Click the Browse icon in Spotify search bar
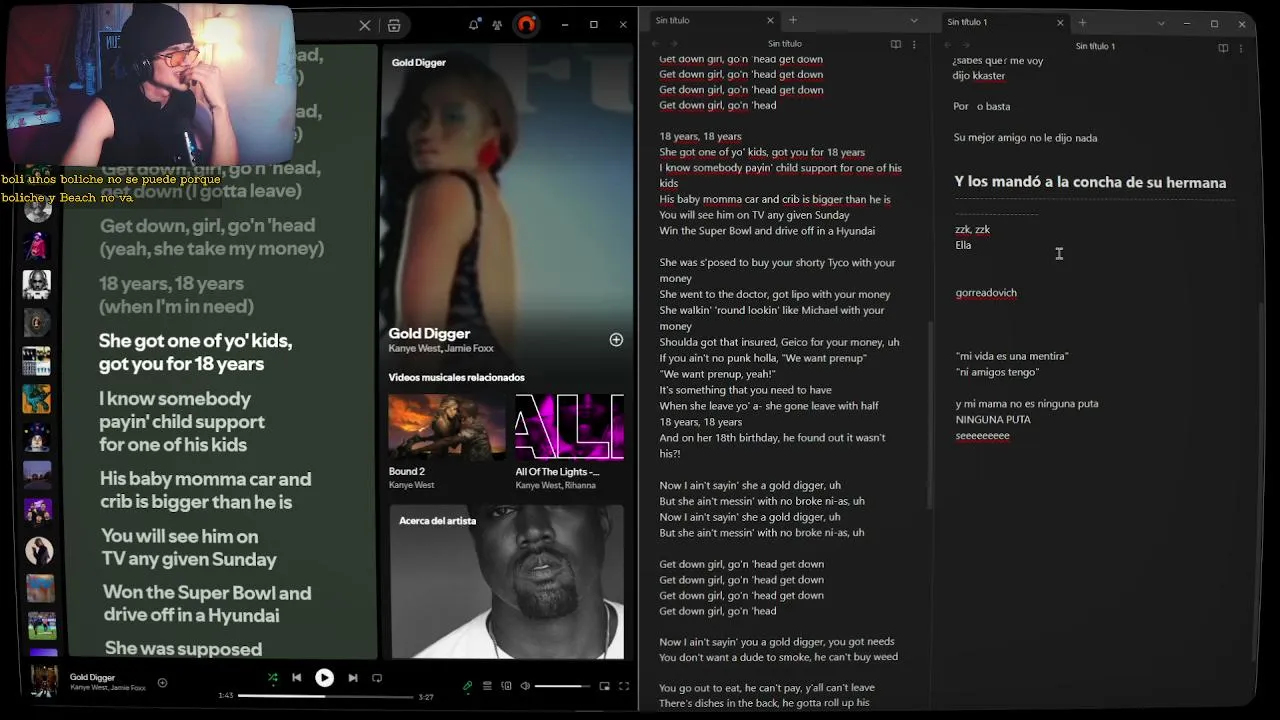The image size is (1280, 720). click(394, 25)
